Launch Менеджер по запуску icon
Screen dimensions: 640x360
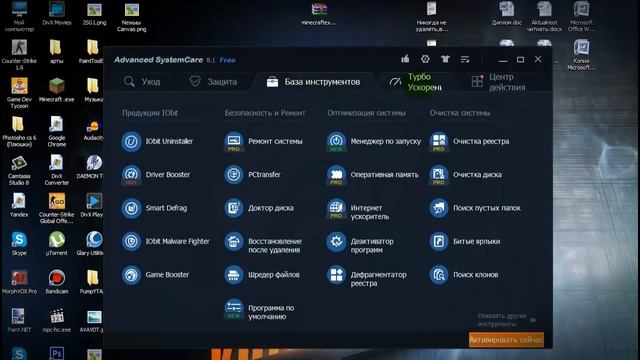336,142
